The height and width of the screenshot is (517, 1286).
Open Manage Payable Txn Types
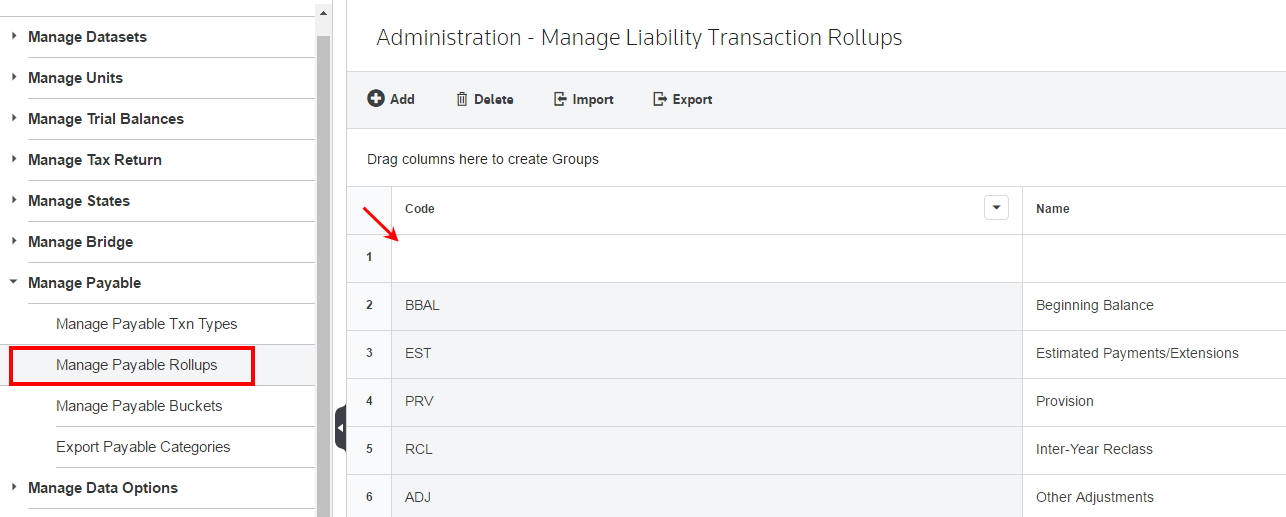[x=146, y=324]
